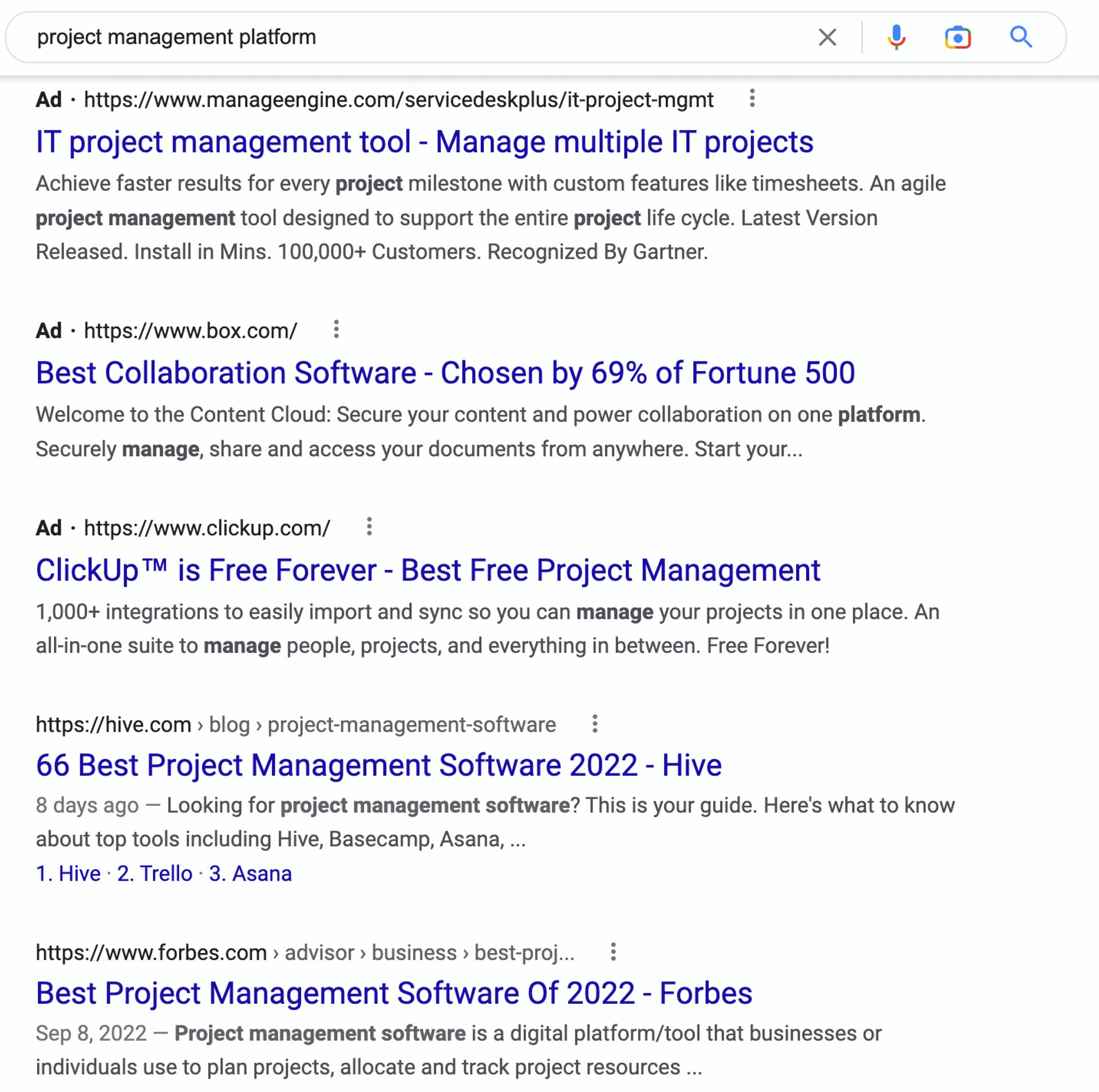This screenshot has width=1099, height=1092.
Task: Open options menu for the Box ad
Action: pos(335,329)
